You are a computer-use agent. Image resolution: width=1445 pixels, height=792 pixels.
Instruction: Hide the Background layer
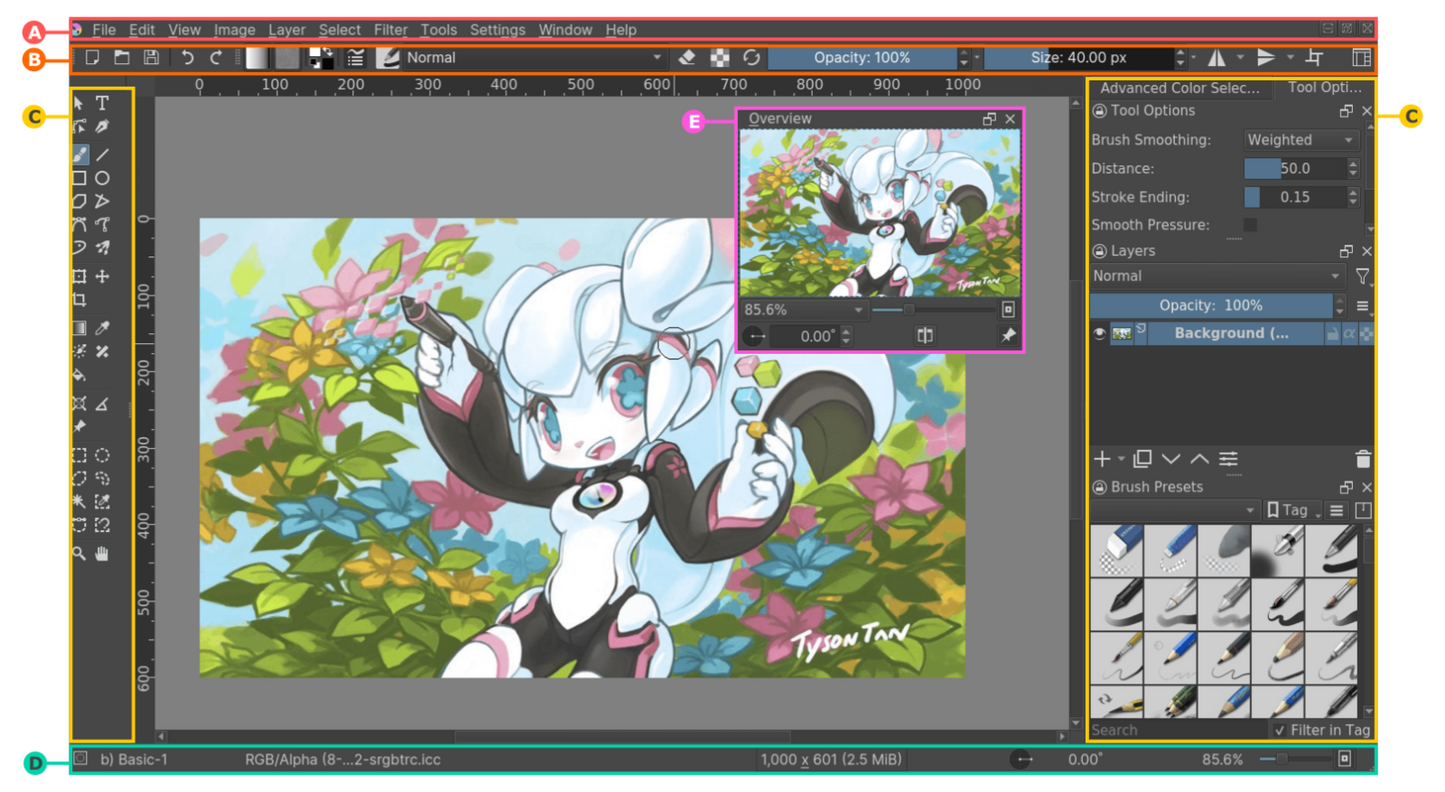point(1098,333)
